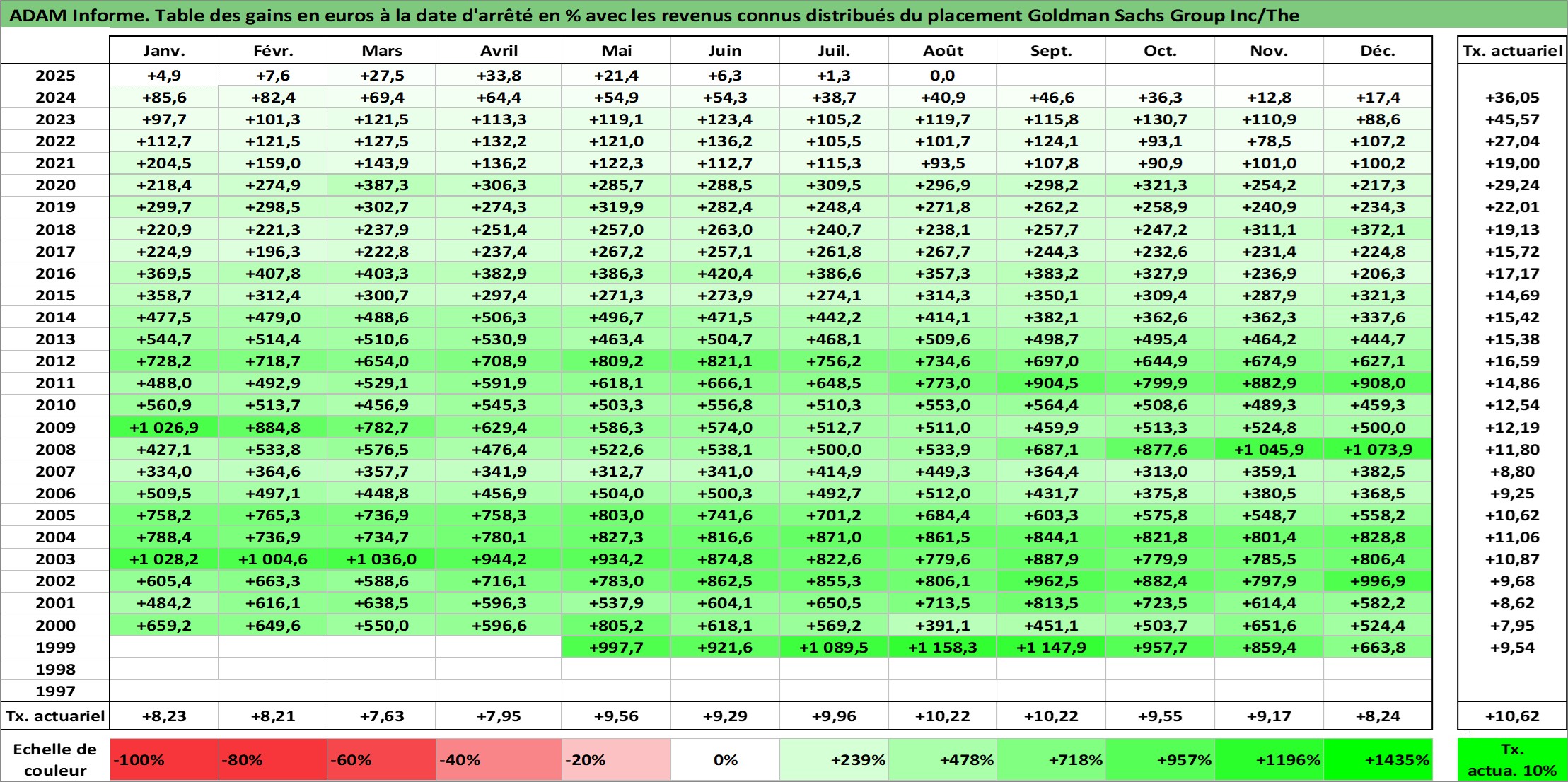Screen dimensions: 1568x782
Task: Click the table title mentioning Goldman Sachs
Action: pos(654,16)
